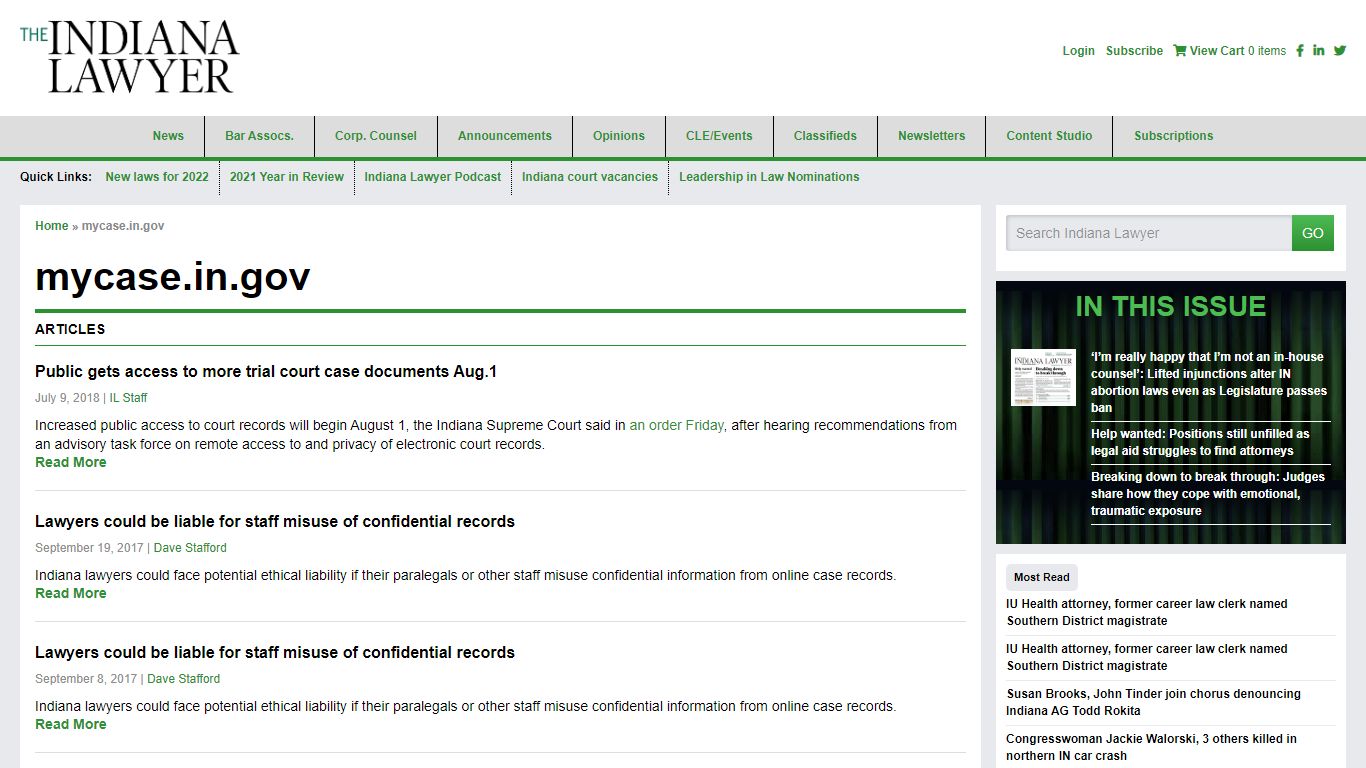
Task: Click the IL Staff author link
Action: [128, 398]
